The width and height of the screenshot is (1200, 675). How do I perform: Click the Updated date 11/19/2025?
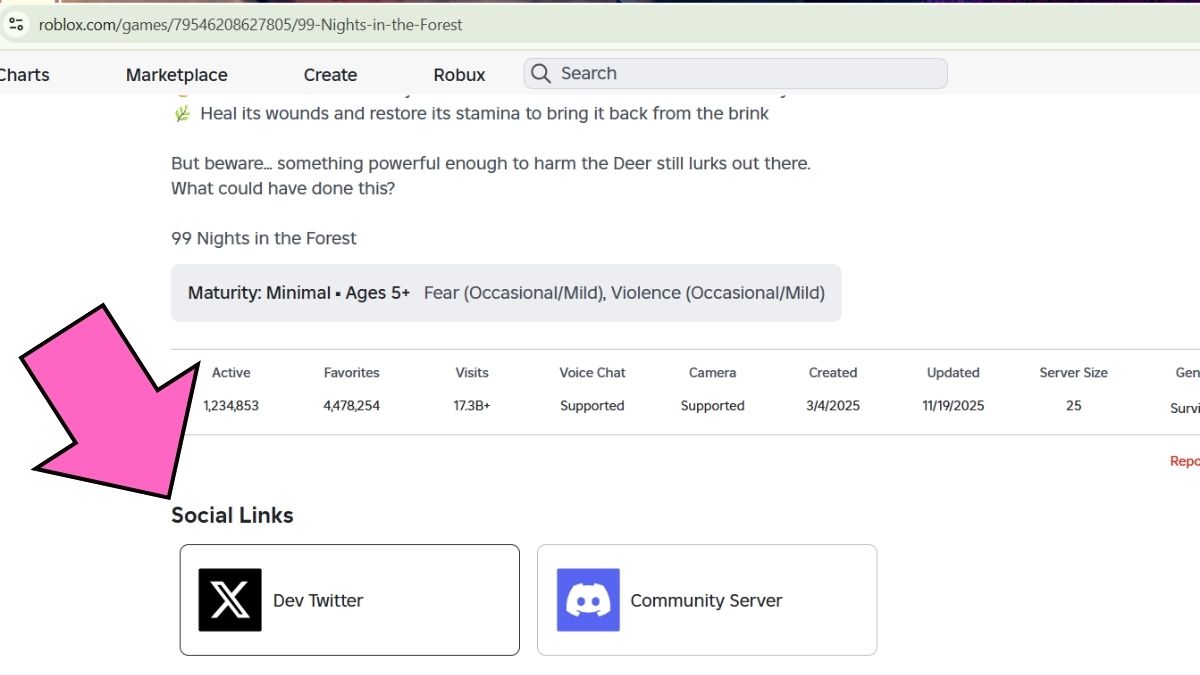tap(951, 405)
